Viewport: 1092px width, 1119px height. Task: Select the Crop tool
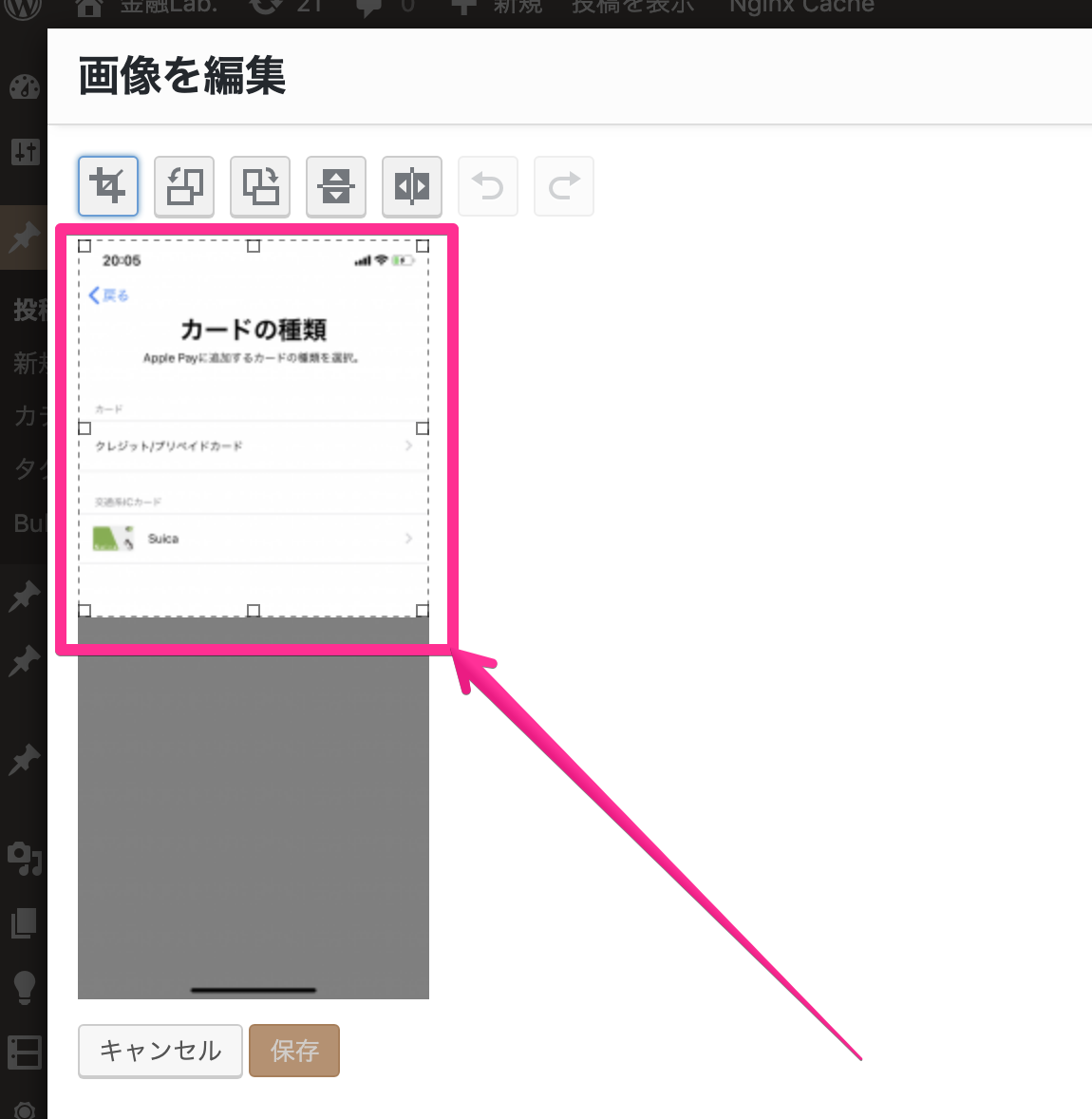(107, 186)
